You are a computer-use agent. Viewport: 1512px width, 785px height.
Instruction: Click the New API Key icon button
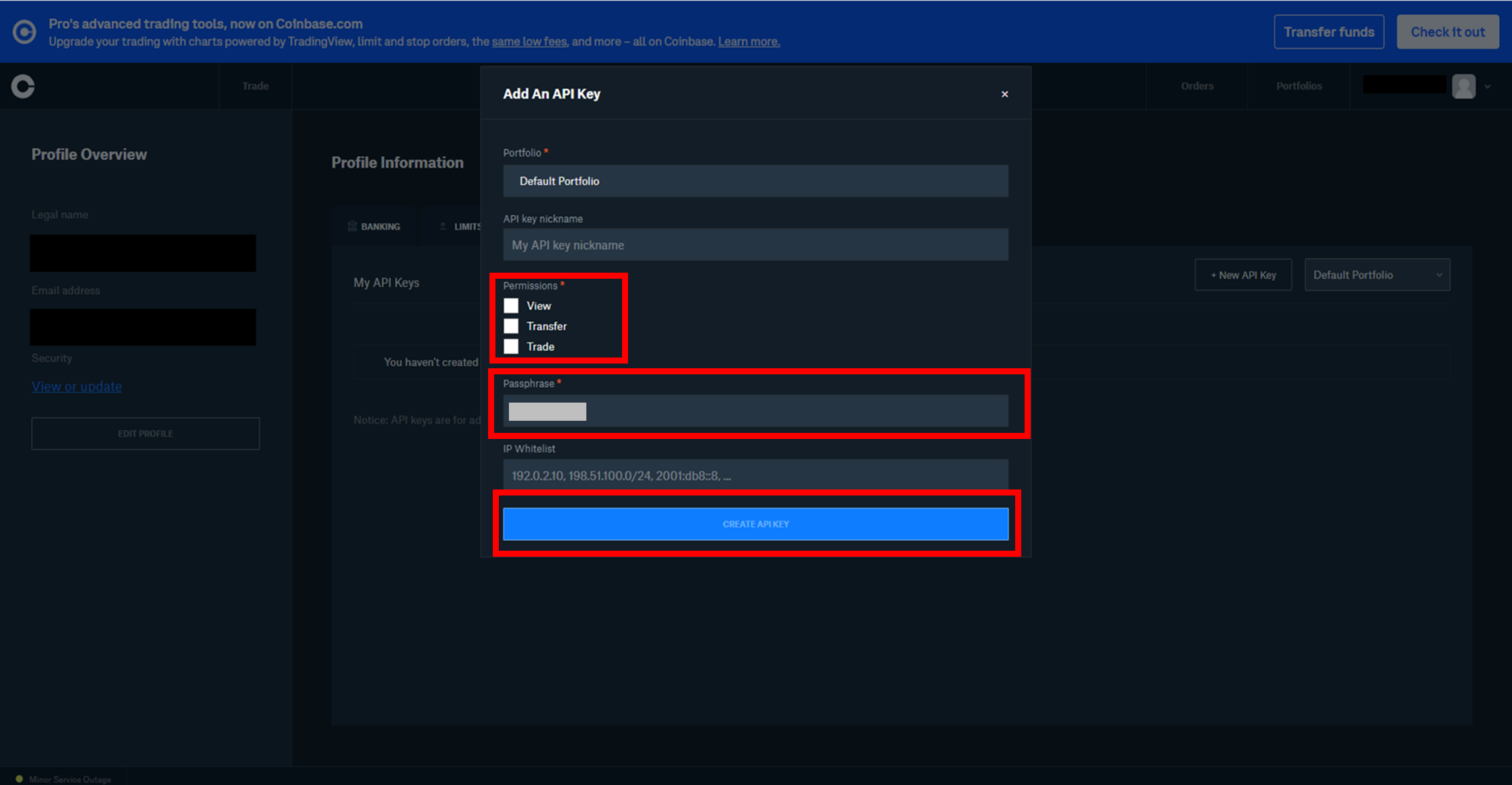[x=1243, y=275]
